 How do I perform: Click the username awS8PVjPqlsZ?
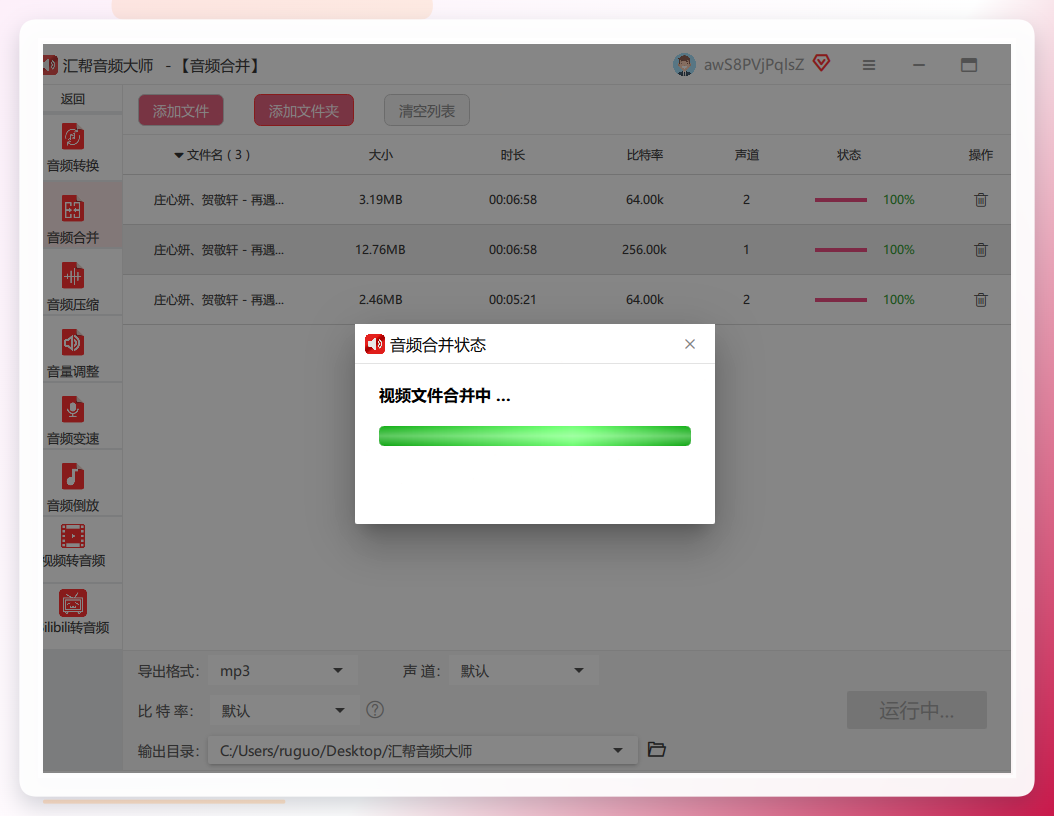tap(754, 65)
